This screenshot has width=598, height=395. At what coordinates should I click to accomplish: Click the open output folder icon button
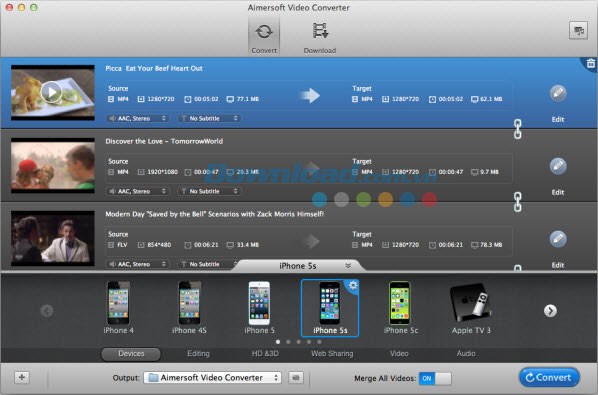296,378
